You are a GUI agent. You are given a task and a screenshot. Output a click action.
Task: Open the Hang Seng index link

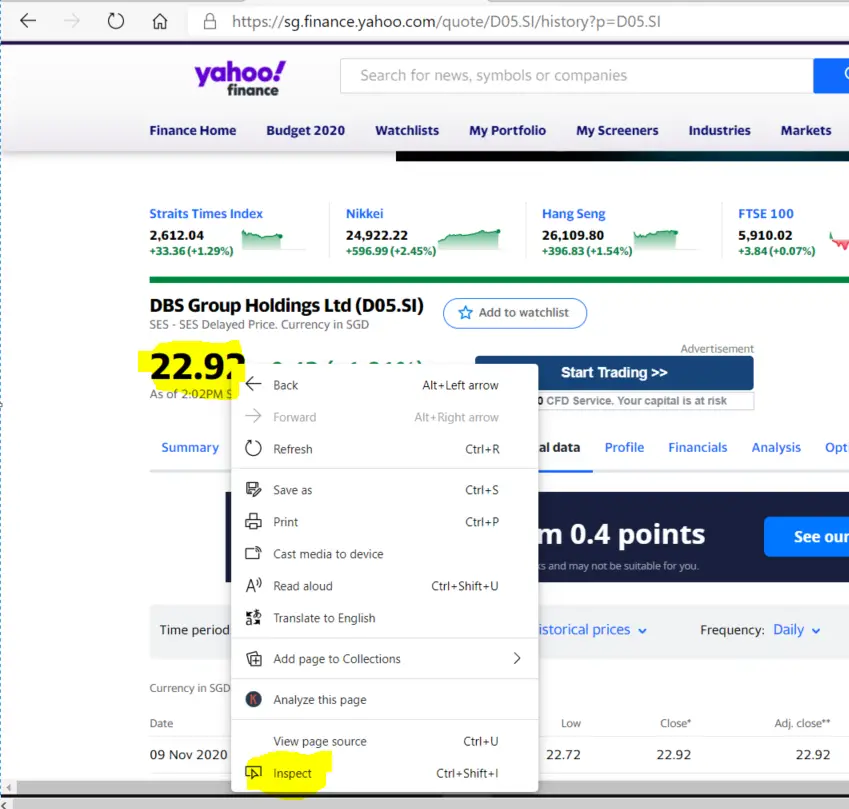[573, 214]
